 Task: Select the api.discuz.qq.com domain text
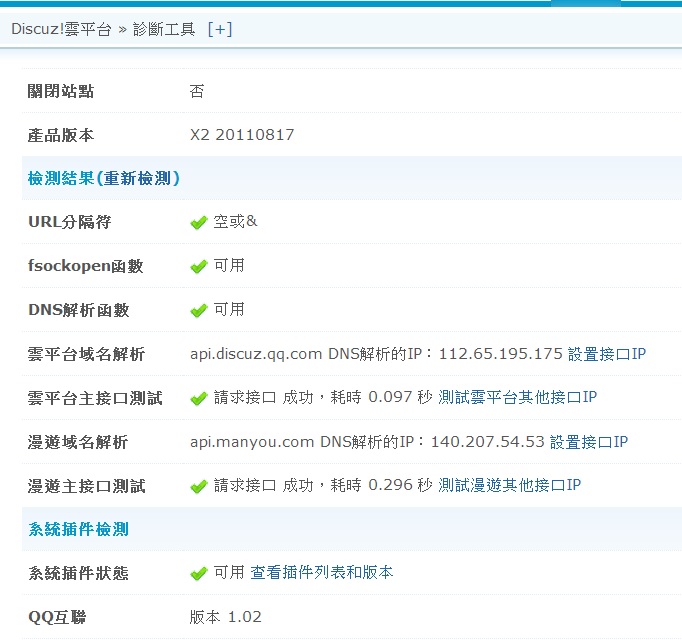tap(256, 354)
